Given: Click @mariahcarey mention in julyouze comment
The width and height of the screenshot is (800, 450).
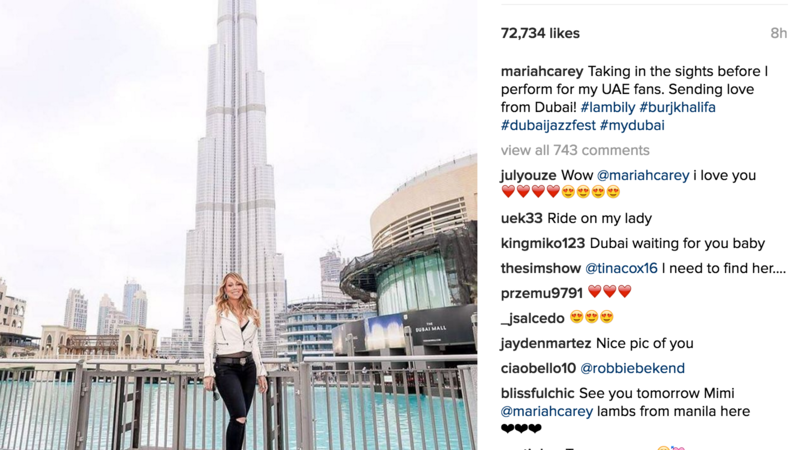Looking at the screenshot, I should coord(643,176).
